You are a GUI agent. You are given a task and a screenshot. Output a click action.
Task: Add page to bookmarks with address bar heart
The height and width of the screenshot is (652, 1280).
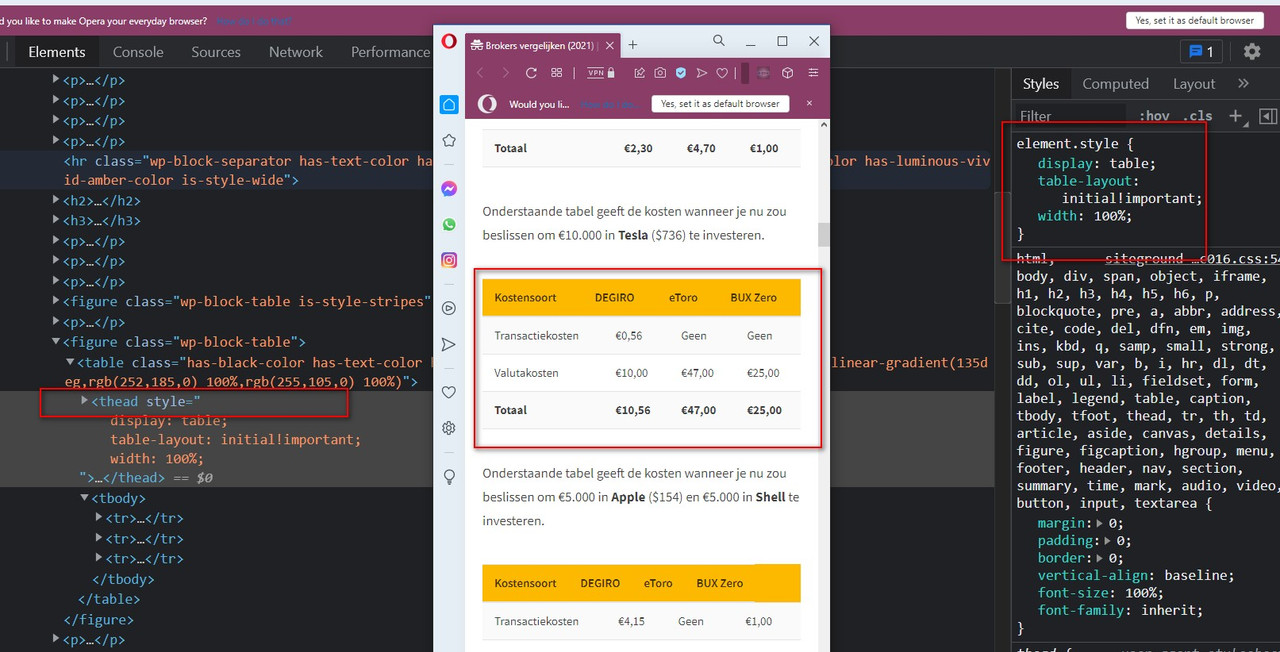coord(722,73)
